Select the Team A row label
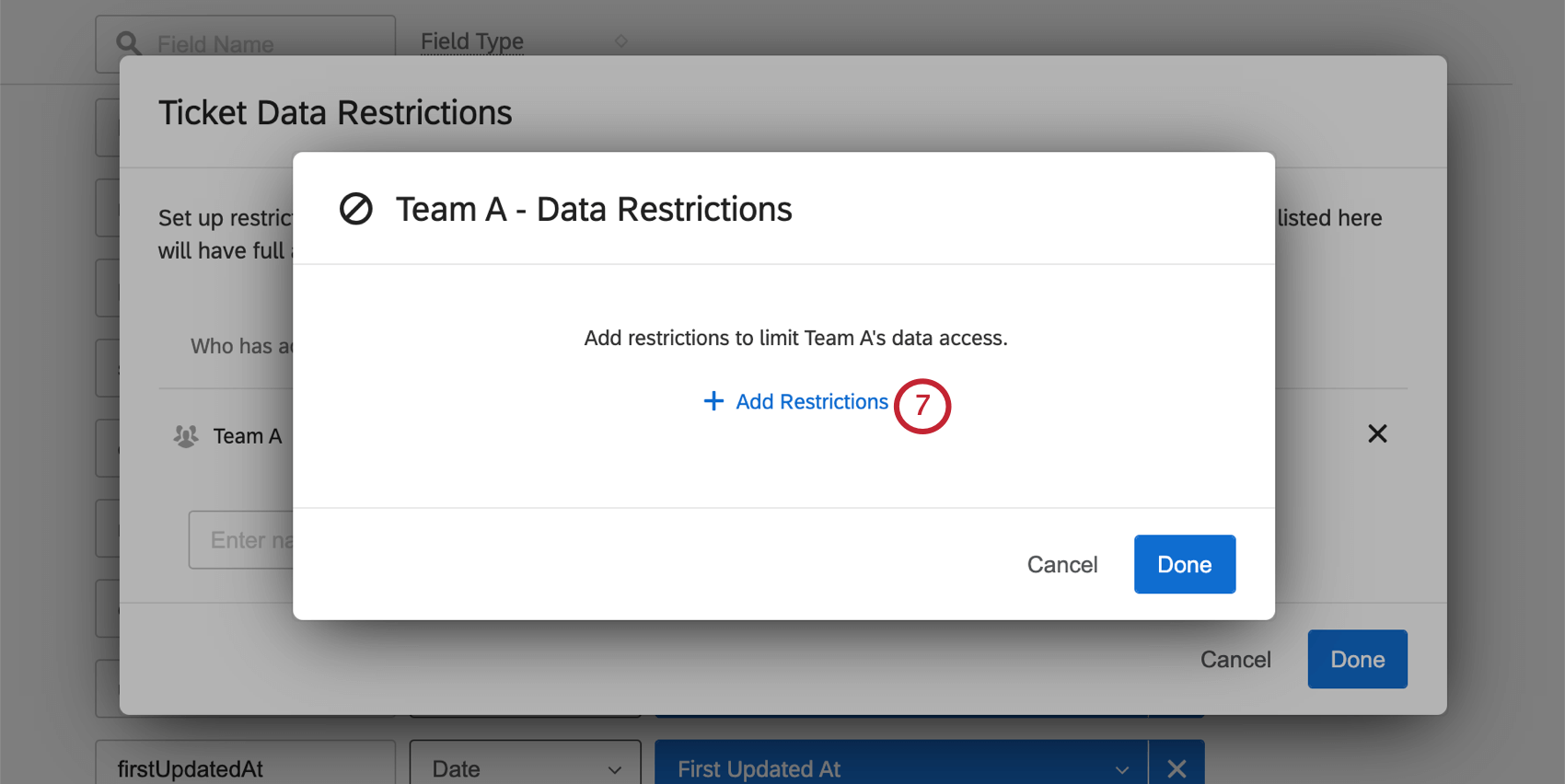 point(248,436)
